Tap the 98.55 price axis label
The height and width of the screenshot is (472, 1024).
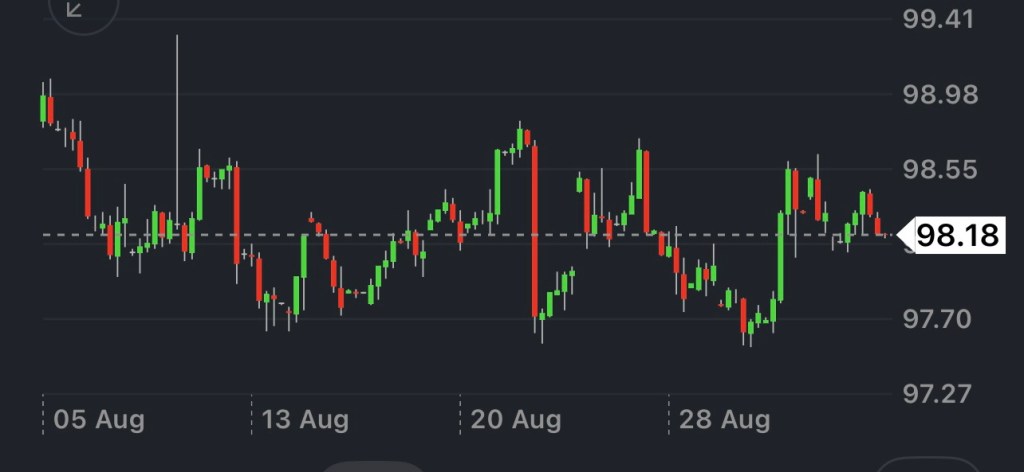[x=937, y=169]
